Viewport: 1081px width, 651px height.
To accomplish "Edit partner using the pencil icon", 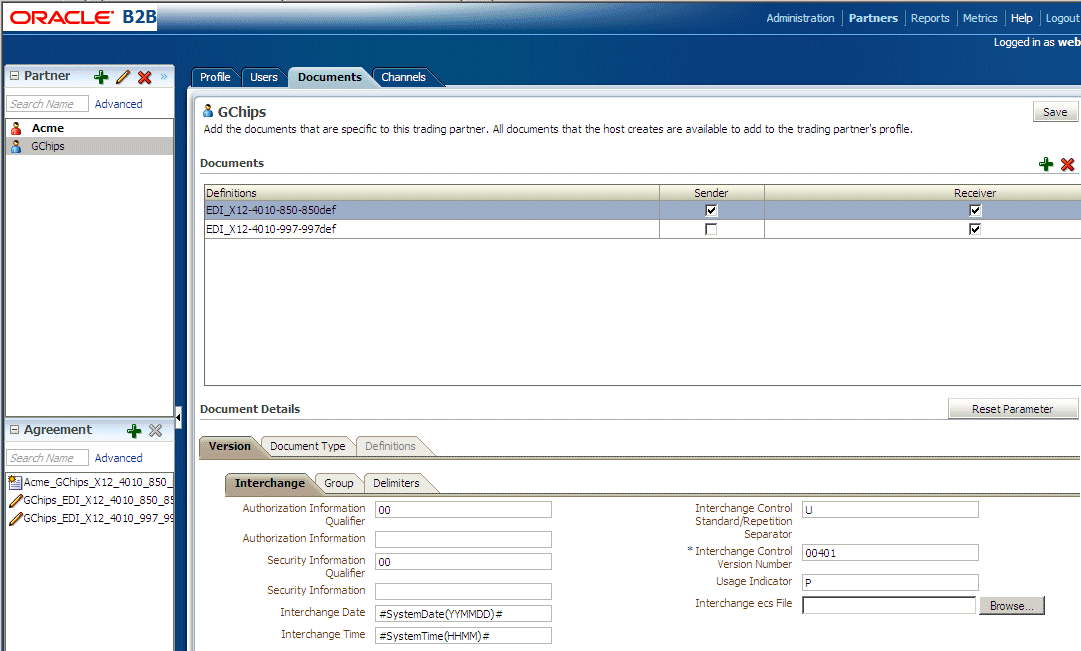I will pyautogui.click(x=123, y=77).
